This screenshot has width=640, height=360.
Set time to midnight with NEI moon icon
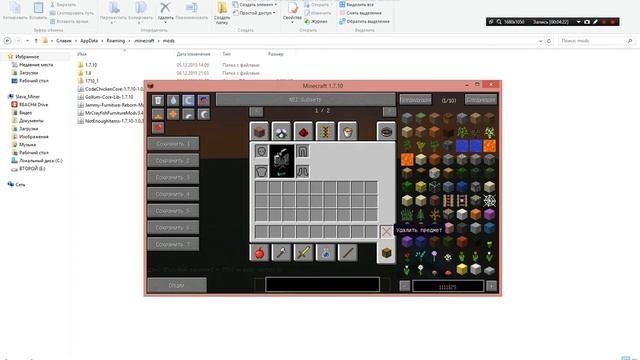(x=203, y=114)
